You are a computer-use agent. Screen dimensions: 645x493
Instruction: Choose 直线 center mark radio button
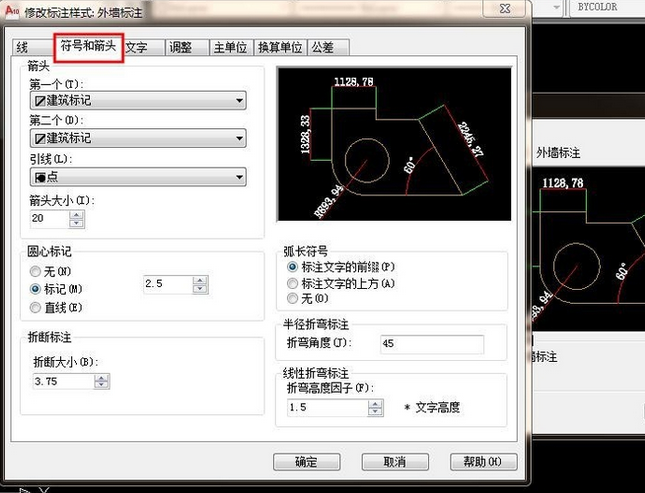click(x=36, y=307)
